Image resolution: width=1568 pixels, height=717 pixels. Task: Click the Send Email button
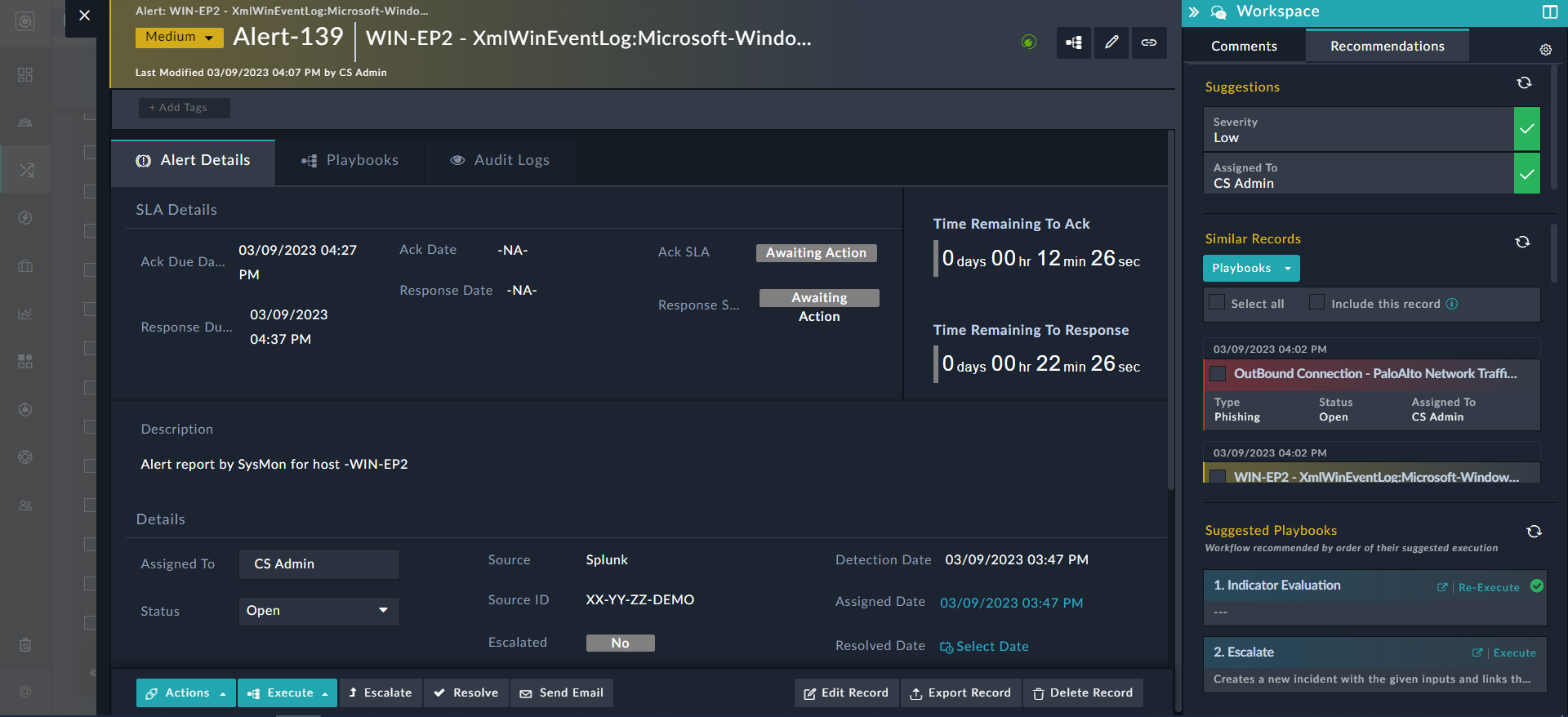(562, 693)
